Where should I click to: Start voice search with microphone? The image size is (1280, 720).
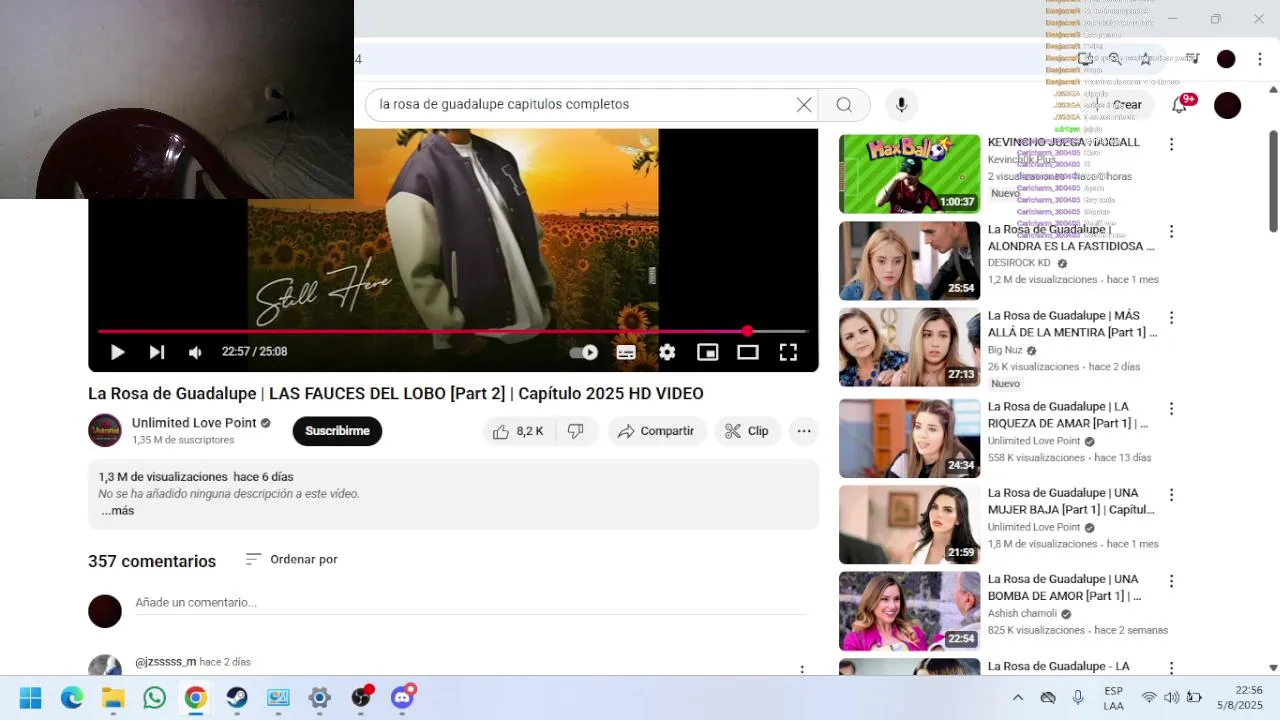(901, 104)
